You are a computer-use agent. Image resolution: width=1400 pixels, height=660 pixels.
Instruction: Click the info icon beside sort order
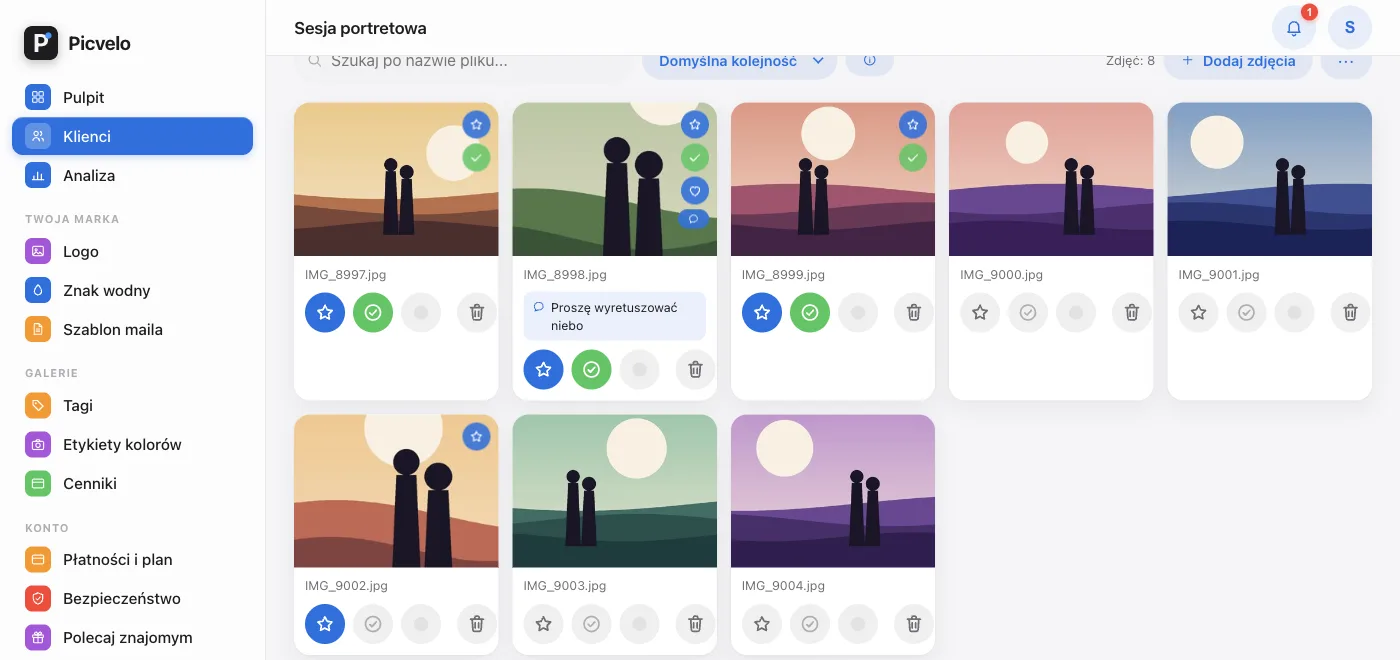pos(870,61)
